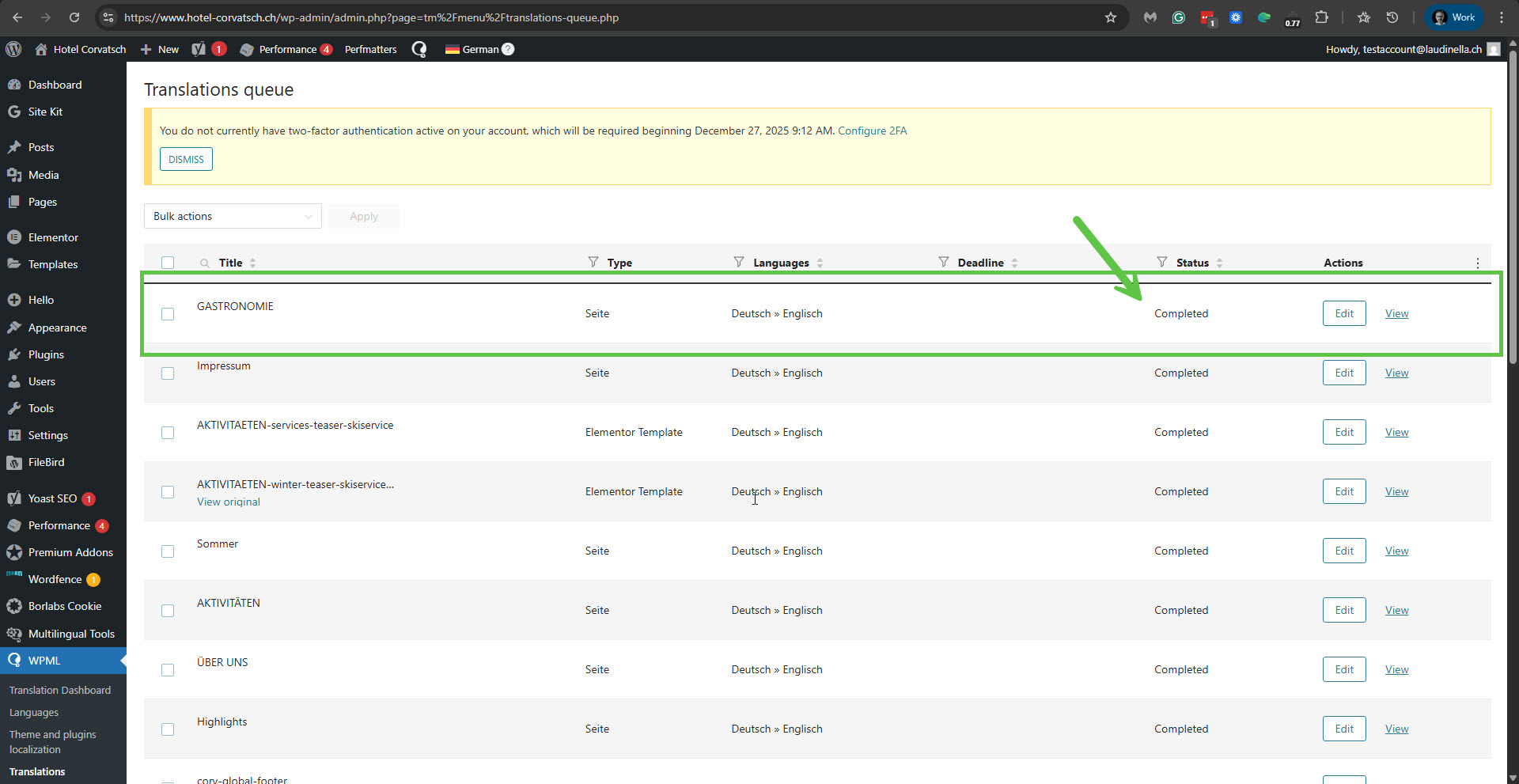
Task: Sort by the Languages column arrows
Action: click(x=820, y=263)
